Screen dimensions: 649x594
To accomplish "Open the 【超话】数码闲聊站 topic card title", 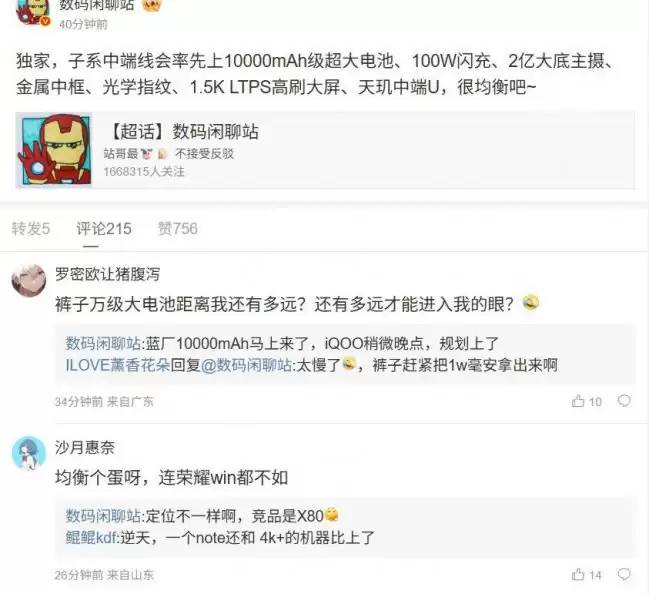I will tap(182, 132).
